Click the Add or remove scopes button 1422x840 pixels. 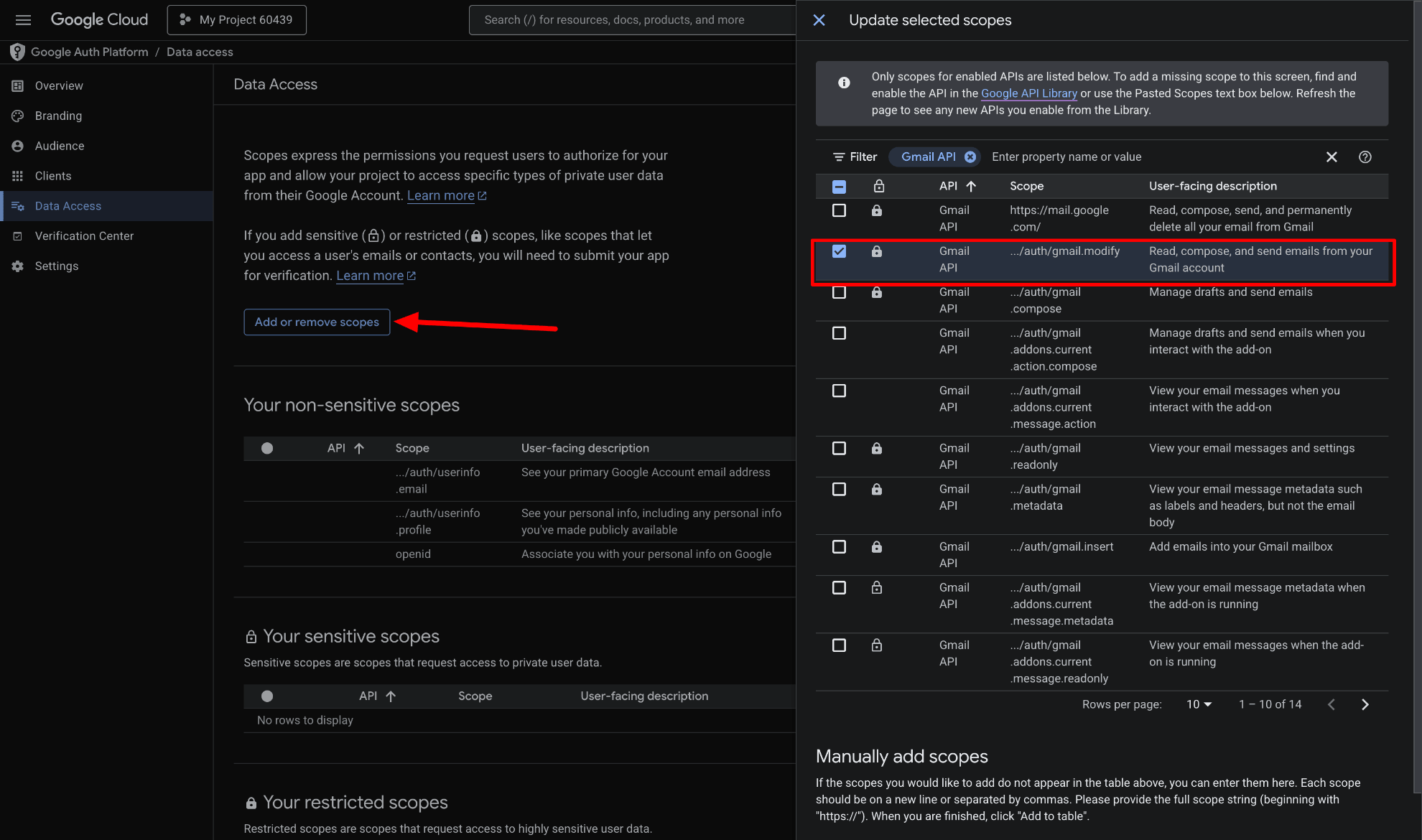click(317, 322)
